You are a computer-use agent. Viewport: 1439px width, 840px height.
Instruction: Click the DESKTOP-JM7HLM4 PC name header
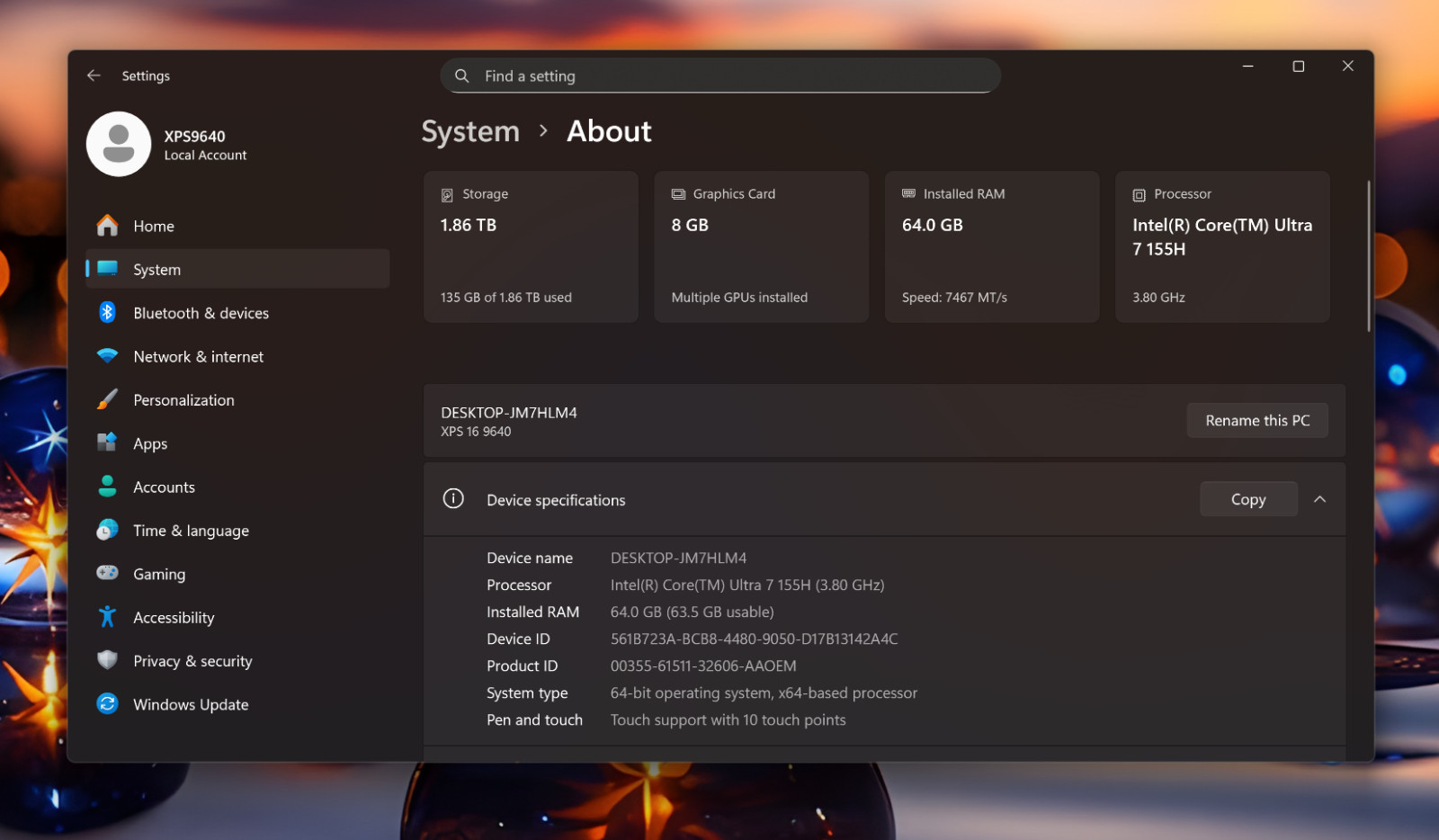509,412
